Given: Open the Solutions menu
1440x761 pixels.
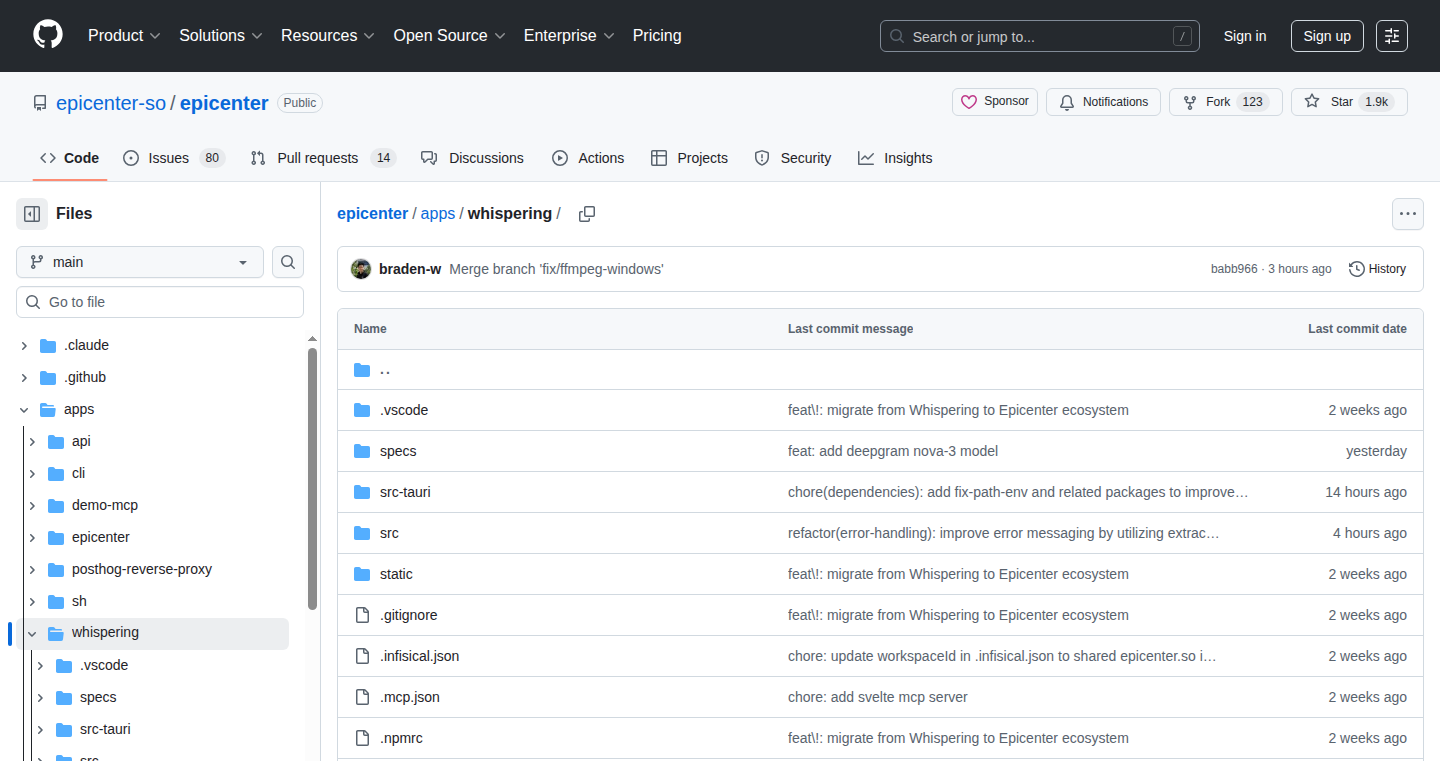Looking at the screenshot, I should pos(221,35).
